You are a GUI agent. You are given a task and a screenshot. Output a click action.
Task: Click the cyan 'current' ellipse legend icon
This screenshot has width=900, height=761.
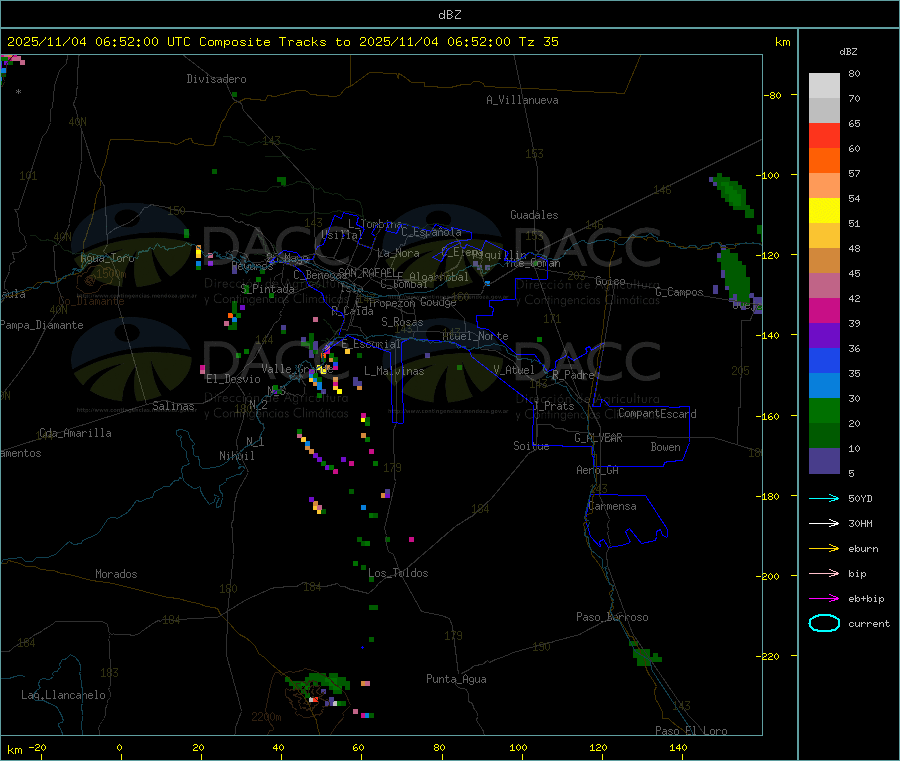[824, 623]
